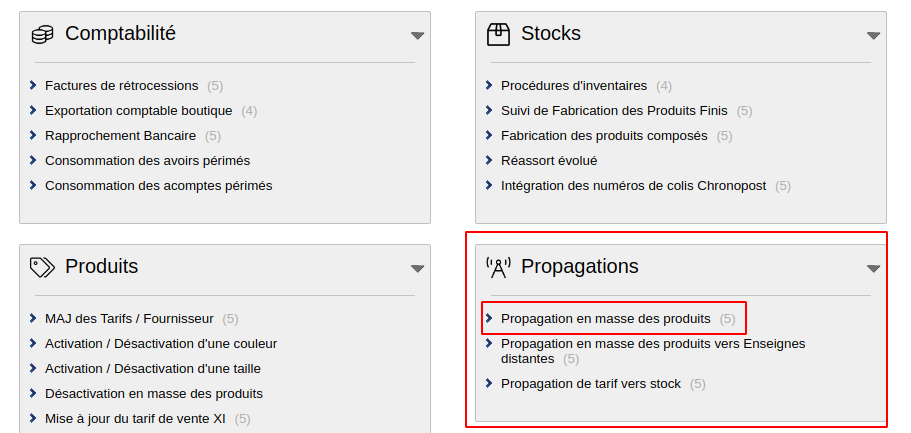The image size is (911, 433).
Task: Select Désactivation en masse des produits
Action: coord(153,394)
